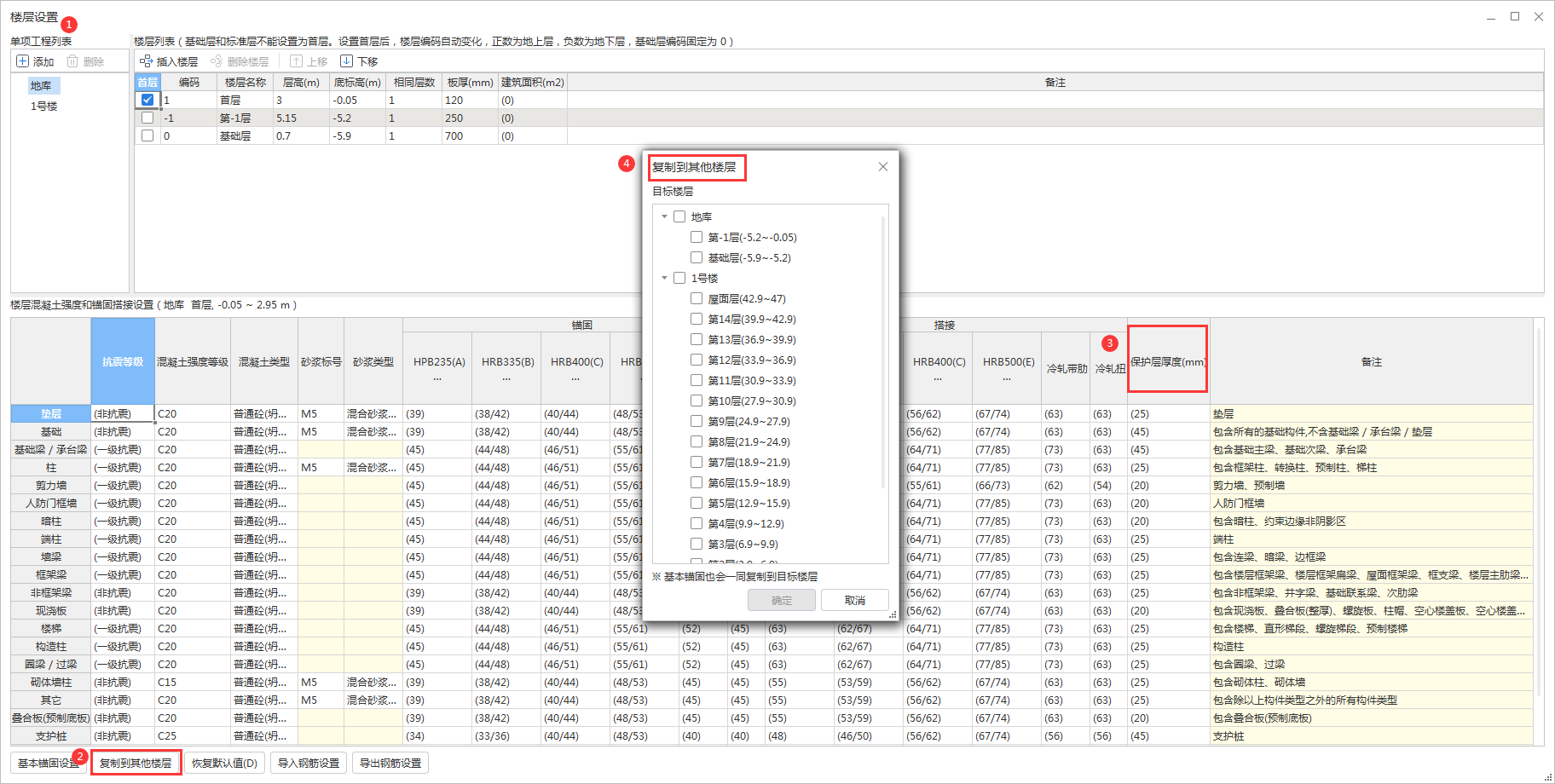Select the 支护桩 row header

pyautogui.click(x=51, y=735)
